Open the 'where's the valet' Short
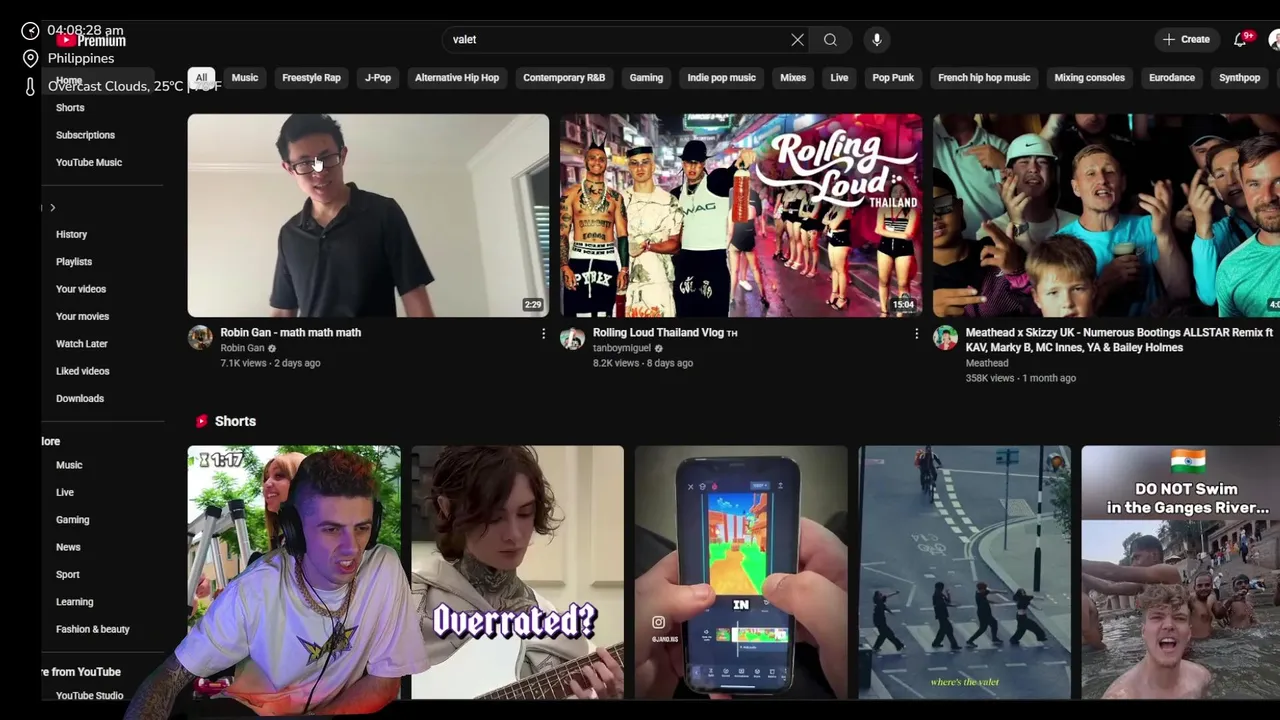The height and width of the screenshot is (720, 1280). [964, 572]
